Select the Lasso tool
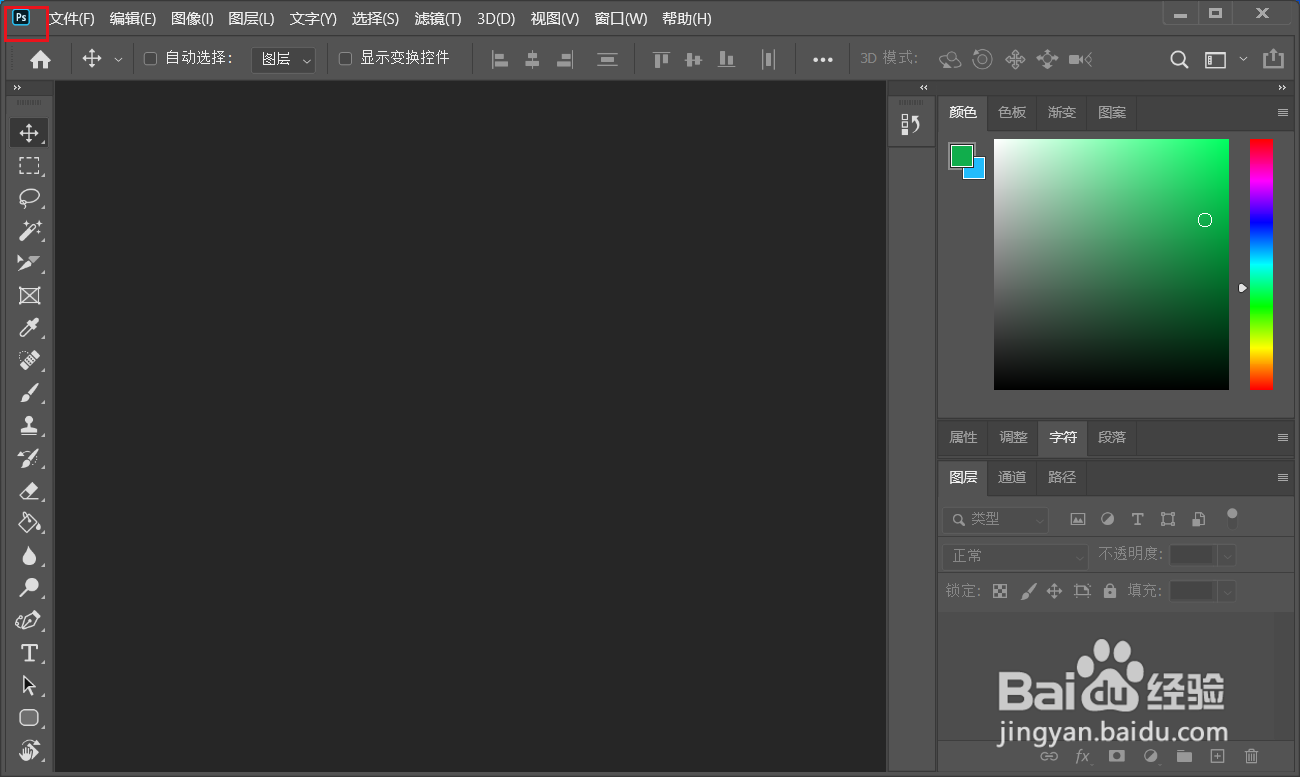 click(29, 198)
